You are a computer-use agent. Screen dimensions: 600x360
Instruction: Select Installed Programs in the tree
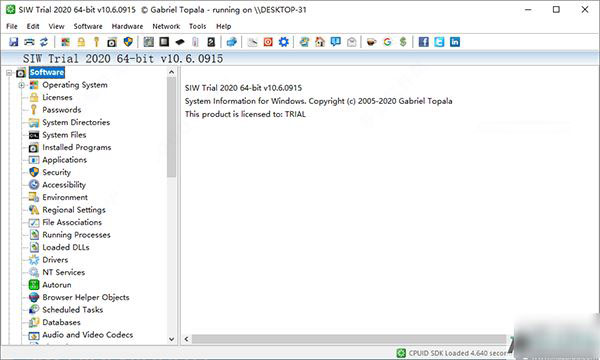click(77, 147)
